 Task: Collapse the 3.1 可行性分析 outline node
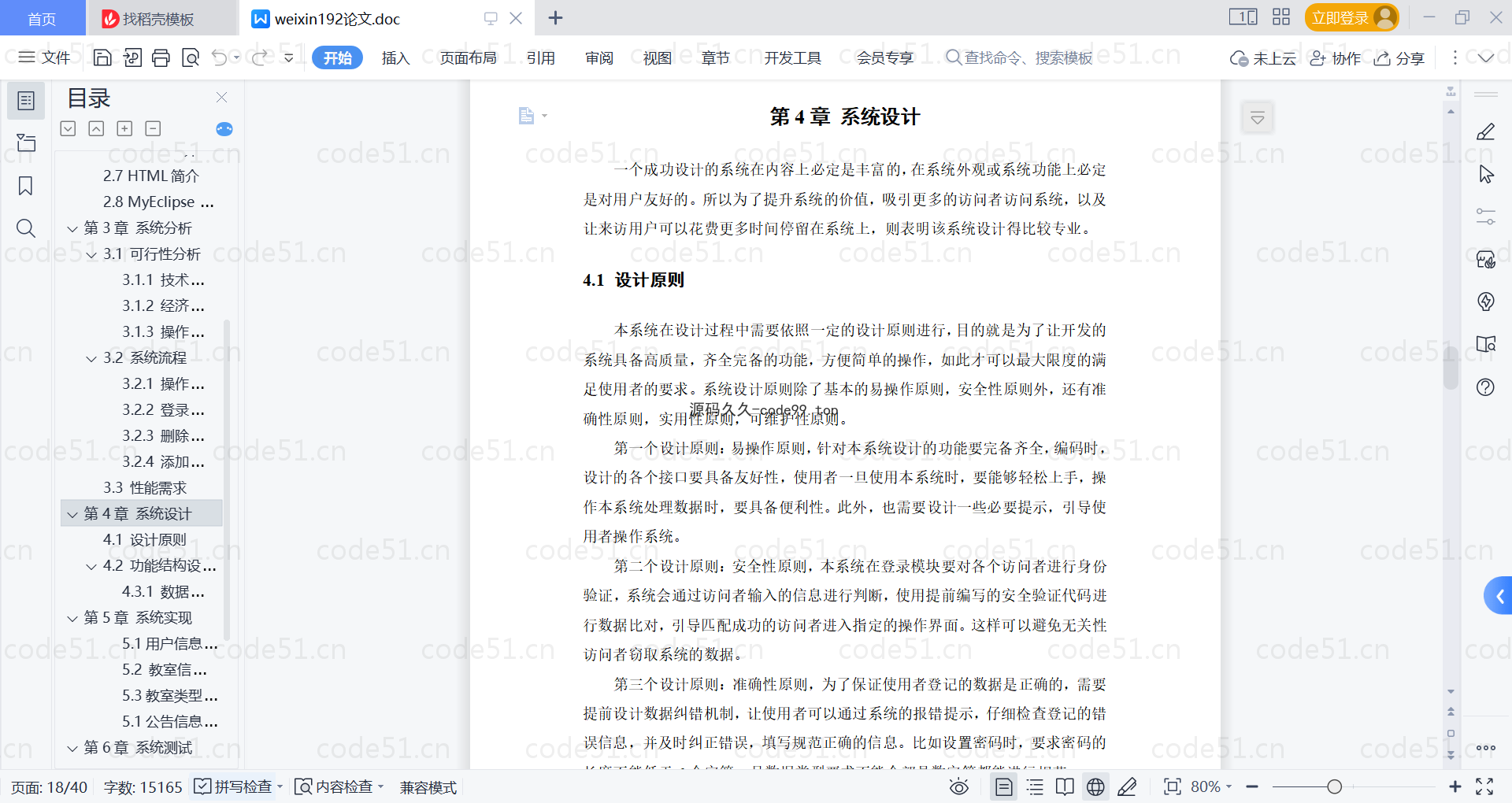[x=91, y=254]
